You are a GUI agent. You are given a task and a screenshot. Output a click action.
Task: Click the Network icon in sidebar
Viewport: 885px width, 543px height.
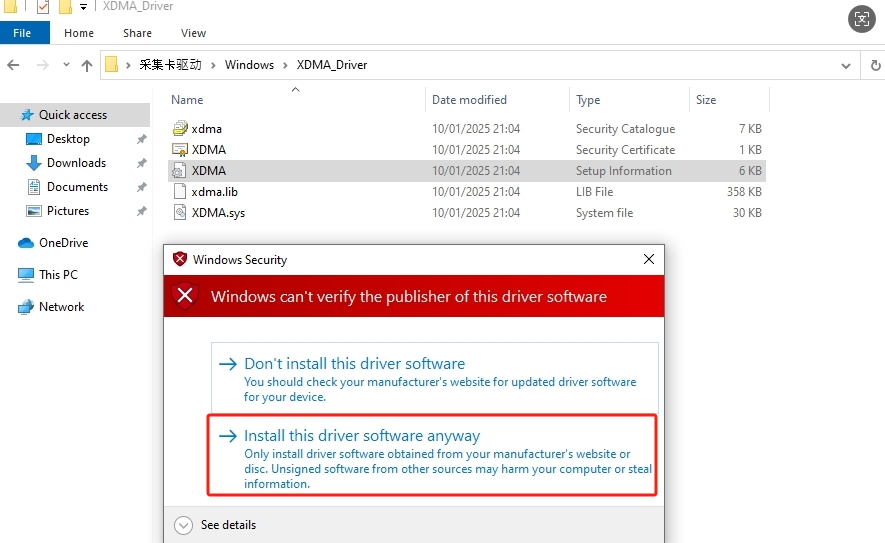click(x=26, y=307)
